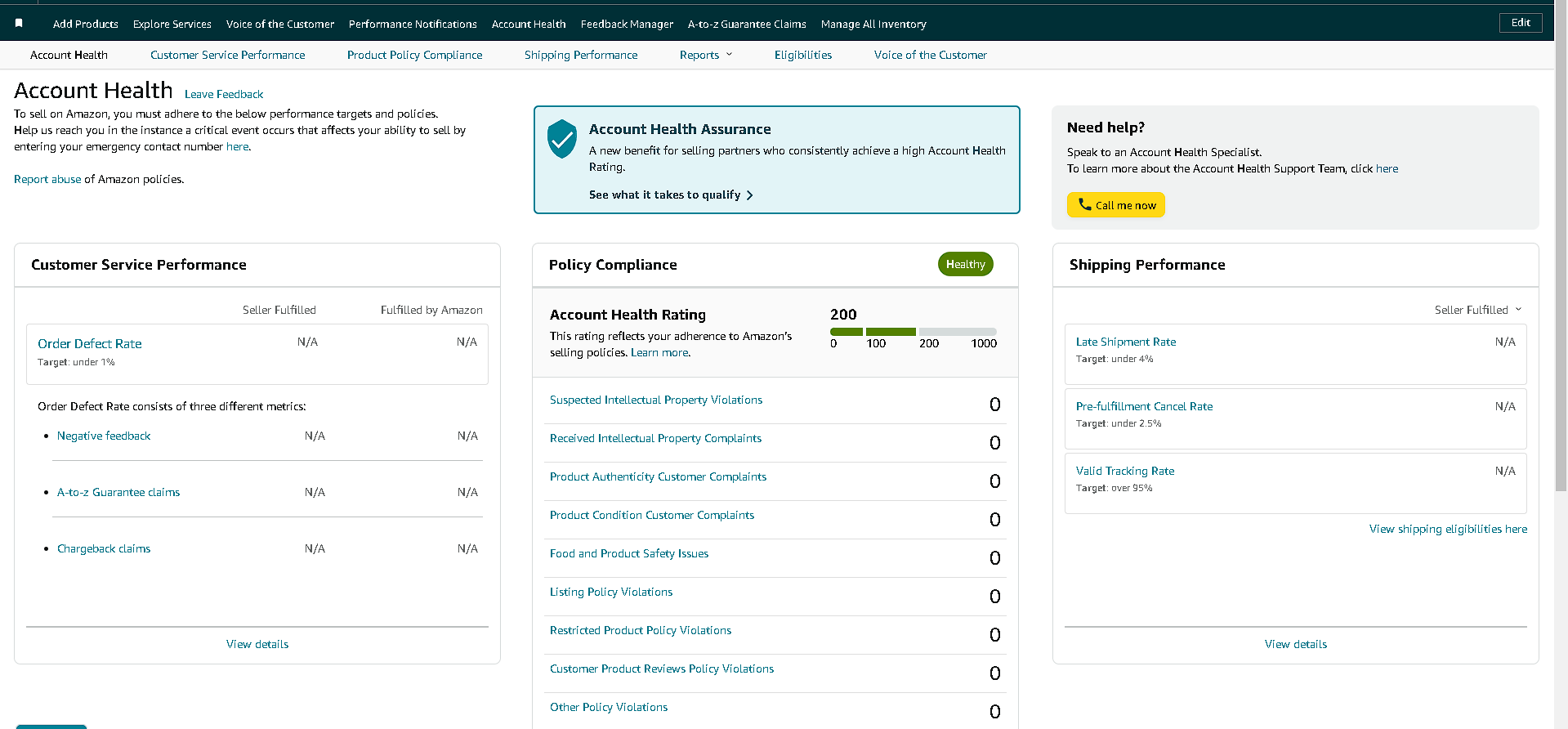Click the N/A value for Late Shipment Rate
Image resolution: width=1568 pixels, height=729 pixels.
pos(1505,342)
